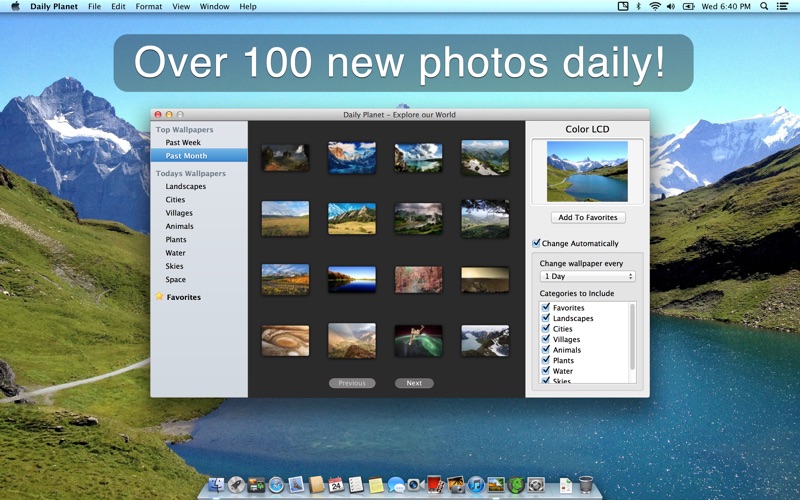Launch Launchpad rocket icon in Dock

pyautogui.click(x=236, y=484)
